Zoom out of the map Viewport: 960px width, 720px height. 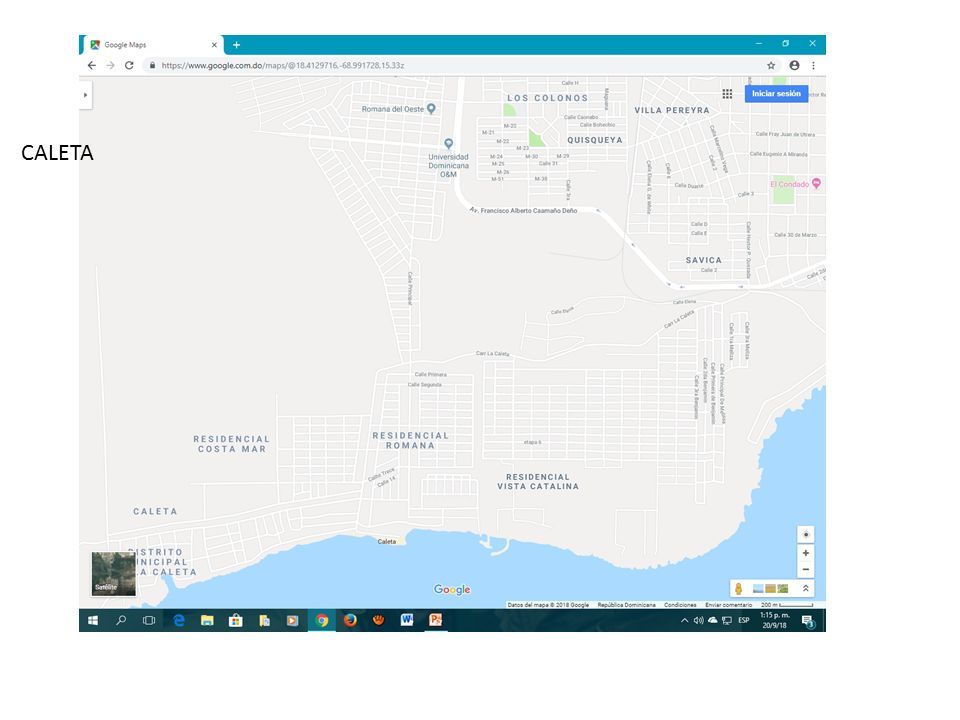pos(806,569)
